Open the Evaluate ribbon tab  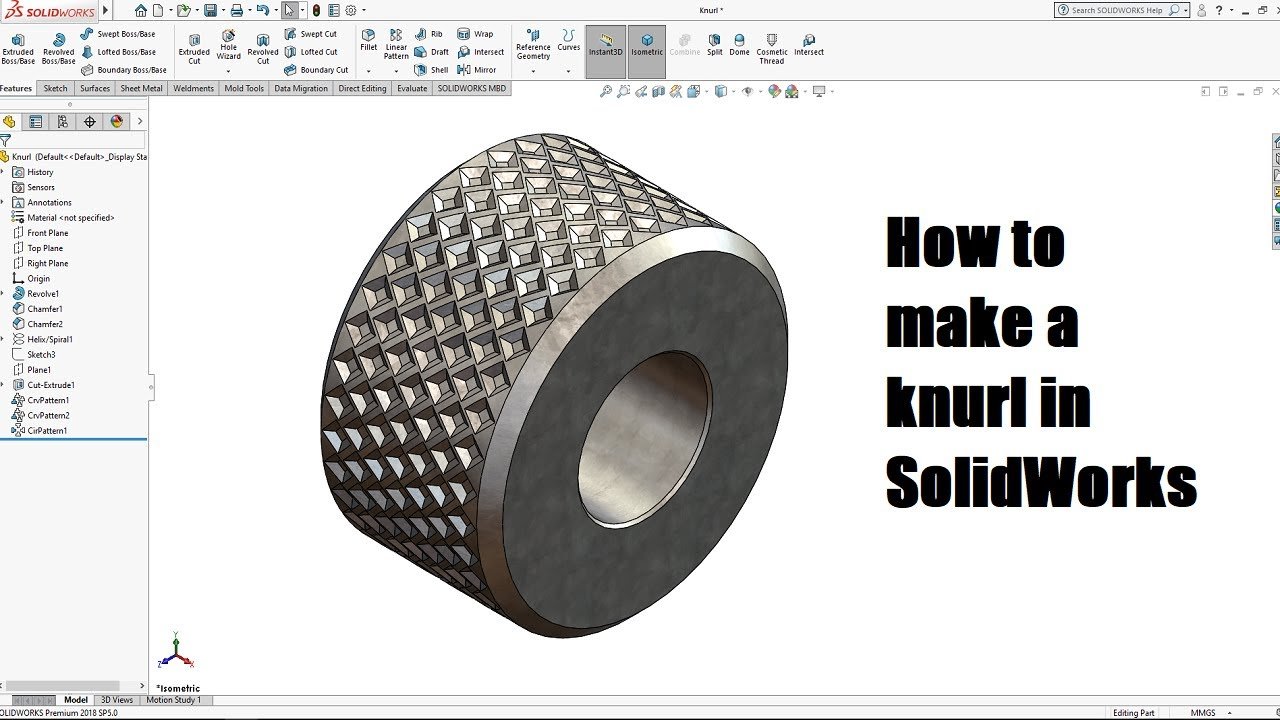tap(412, 88)
